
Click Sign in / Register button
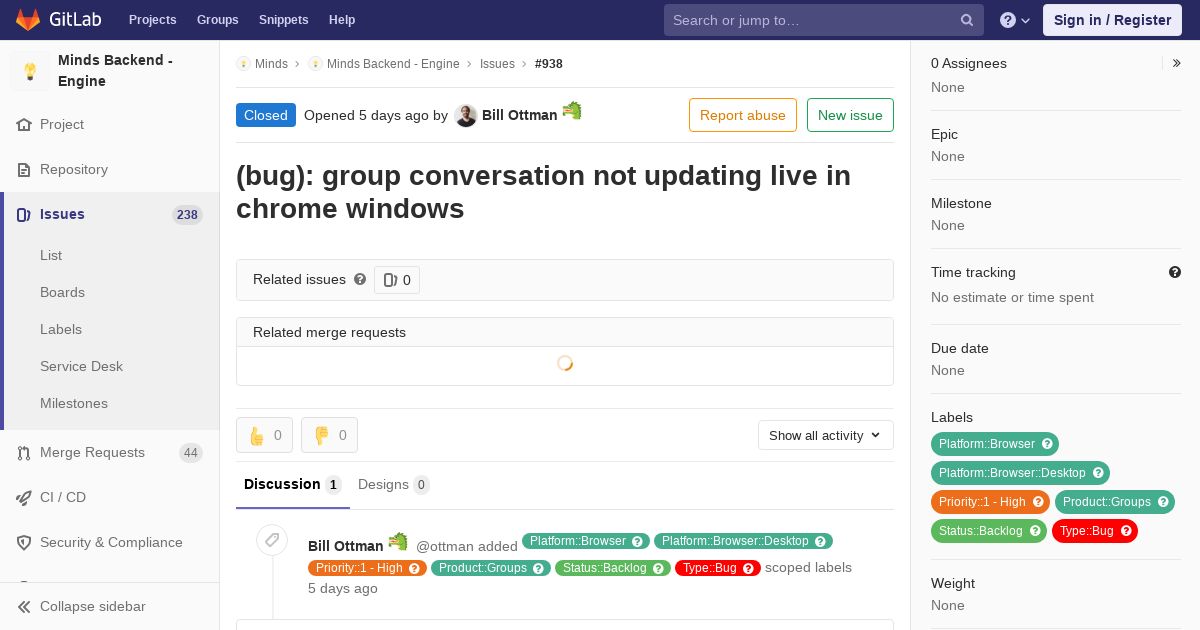coord(1112,20)
